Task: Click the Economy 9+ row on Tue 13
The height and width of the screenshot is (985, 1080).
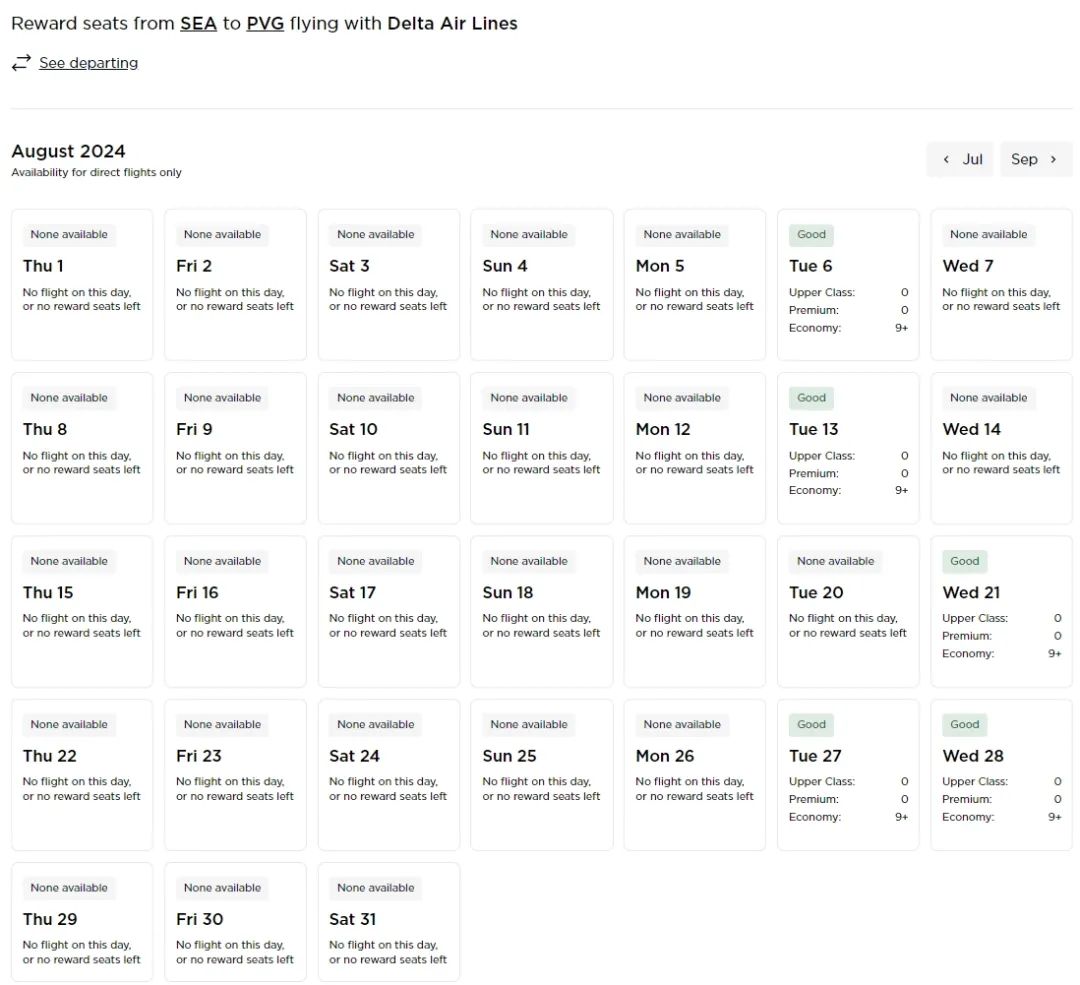Action: [x=847, y=491]
